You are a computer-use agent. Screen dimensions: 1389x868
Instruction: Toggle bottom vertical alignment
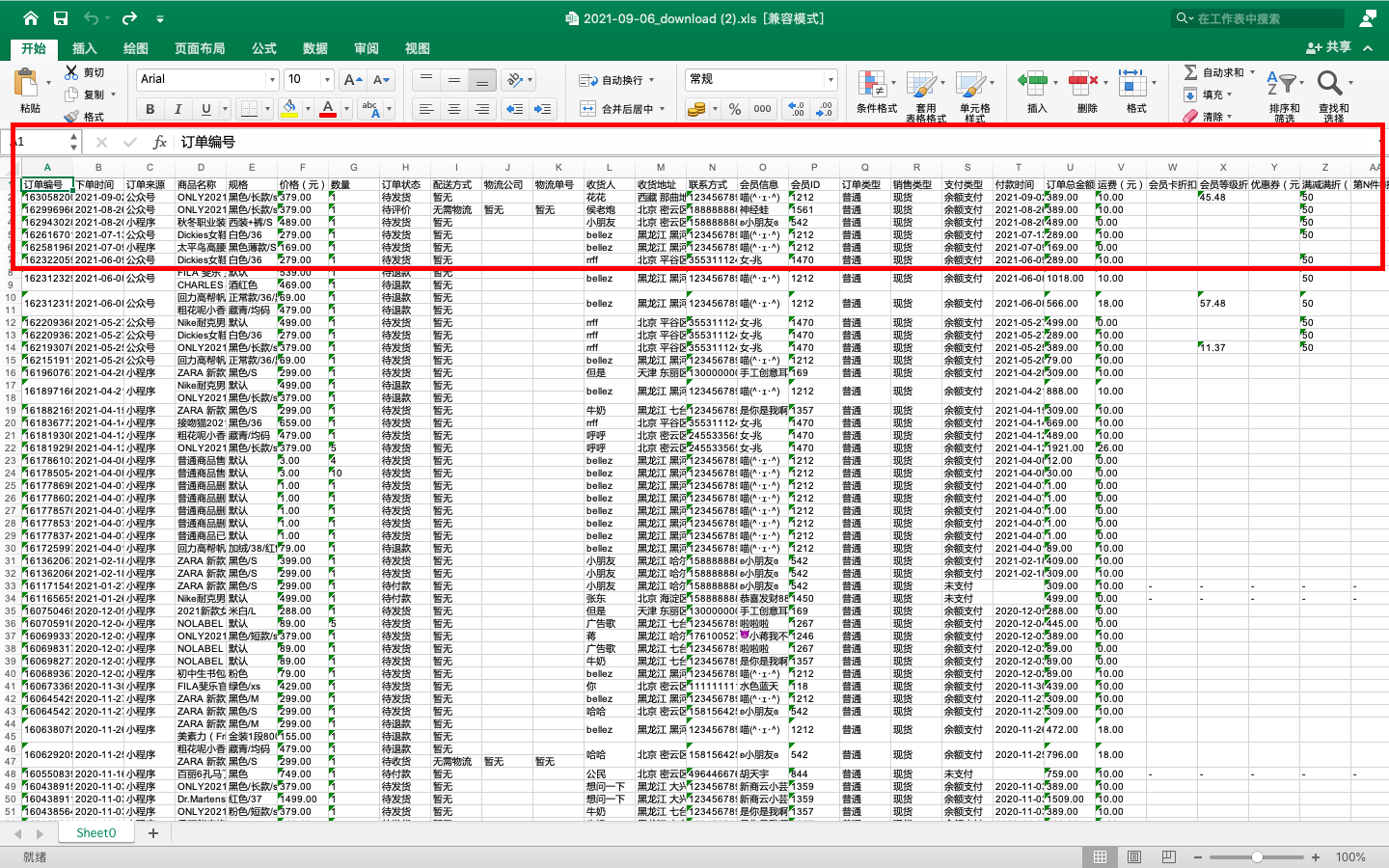[x=482, y=80]
